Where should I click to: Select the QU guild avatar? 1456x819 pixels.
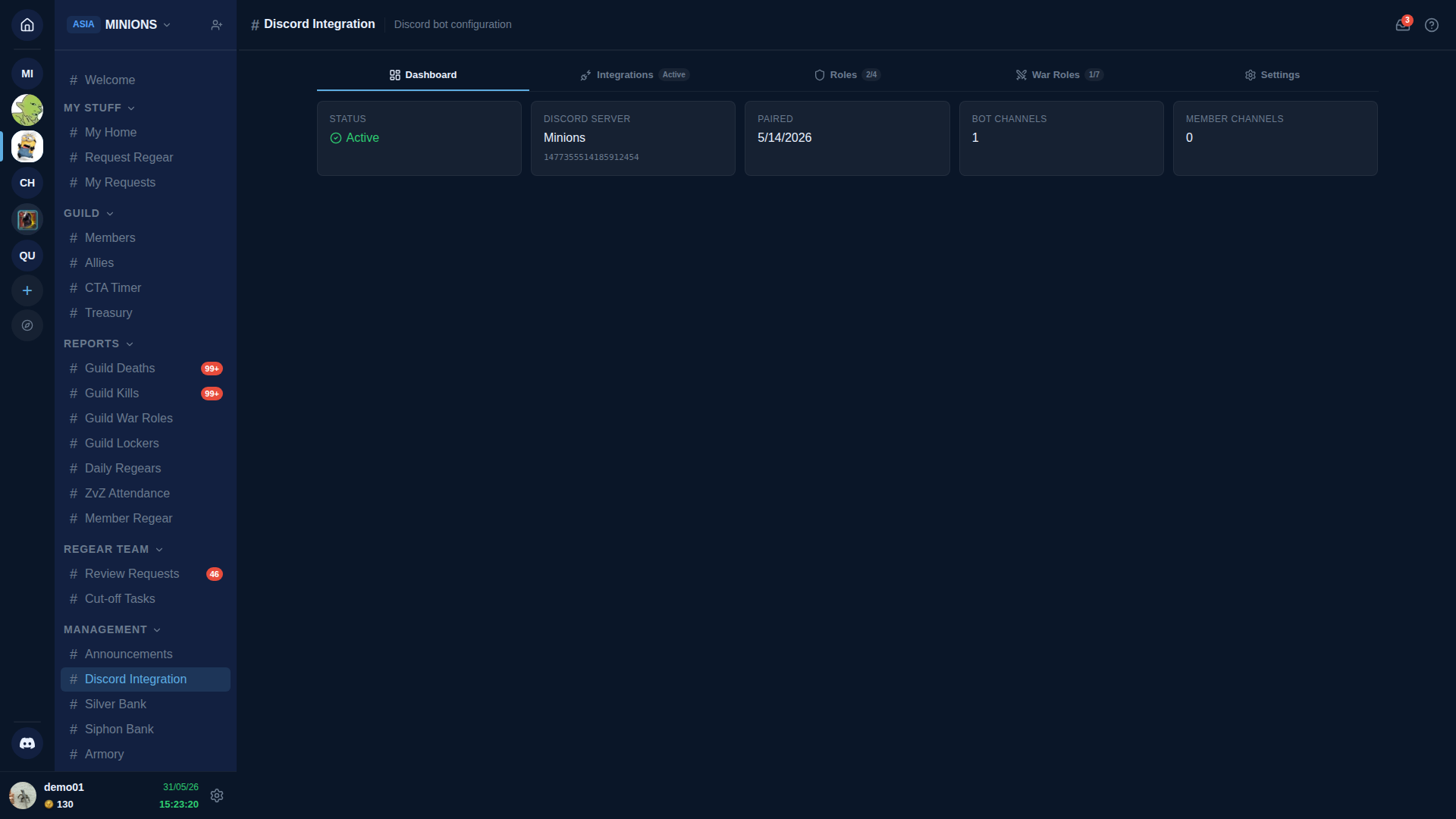click(27, 256)
